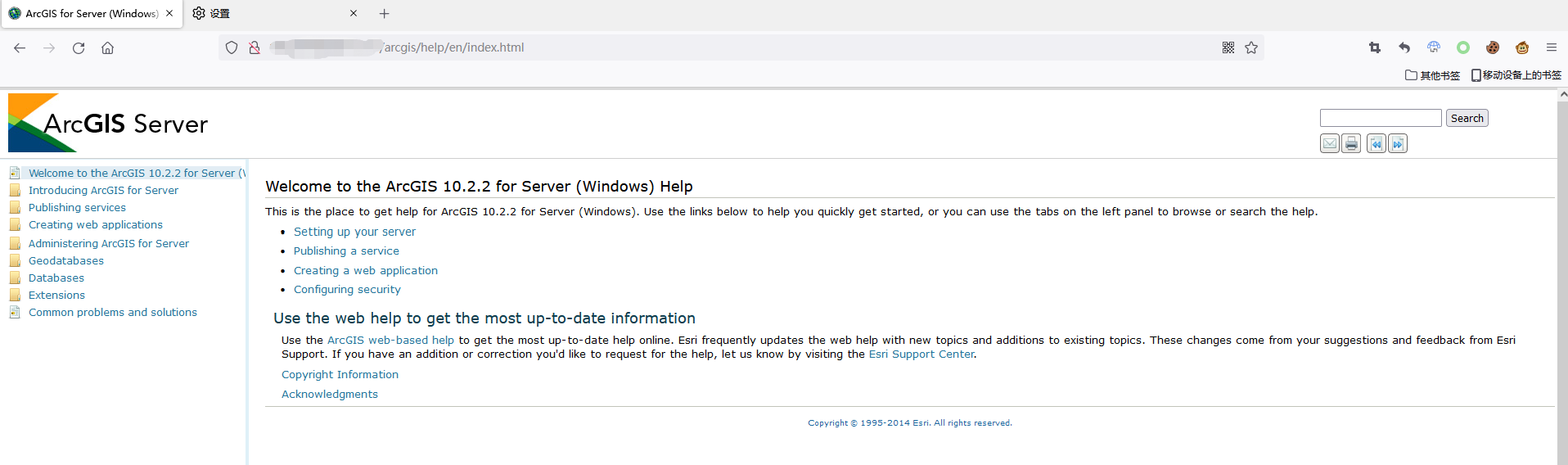Open Common problems and solutions topic
The width and height of the screenshot is (1568, 465).
(x=113, y=313)
